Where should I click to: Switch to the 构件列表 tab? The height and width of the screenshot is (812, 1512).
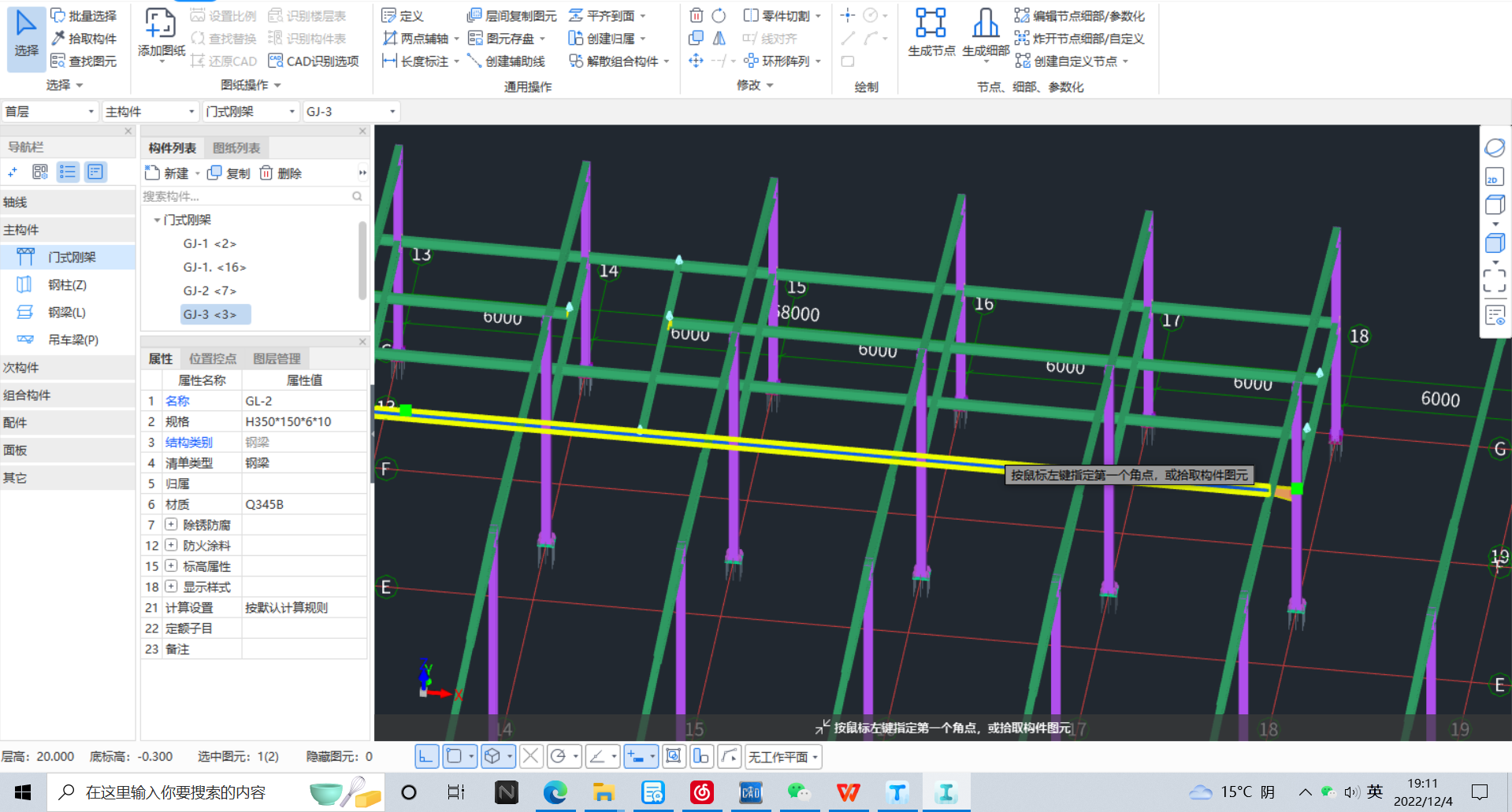click(173, 148)
